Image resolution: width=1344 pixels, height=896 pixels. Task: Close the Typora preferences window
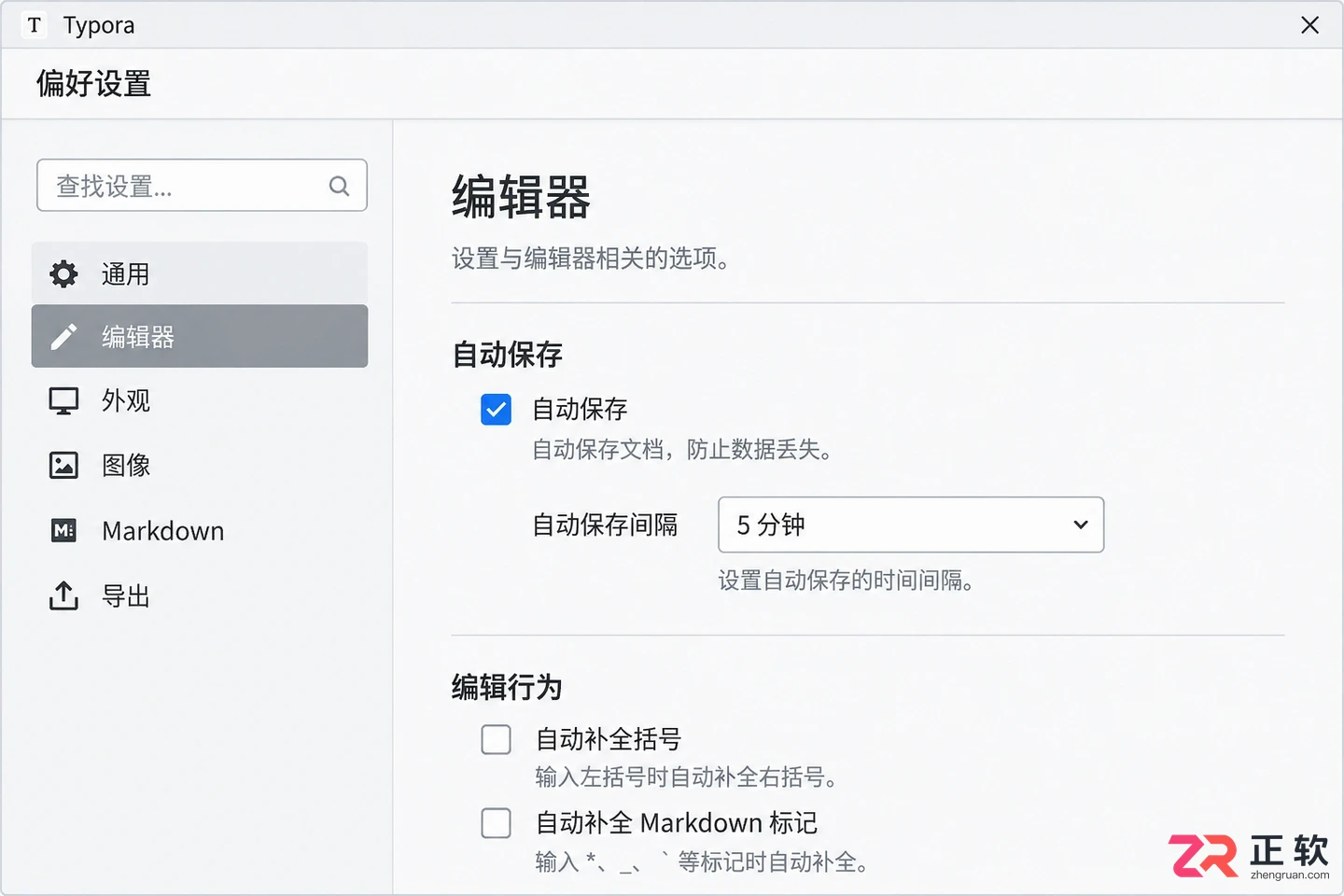pyautogui.click(x=1310, y=25)
